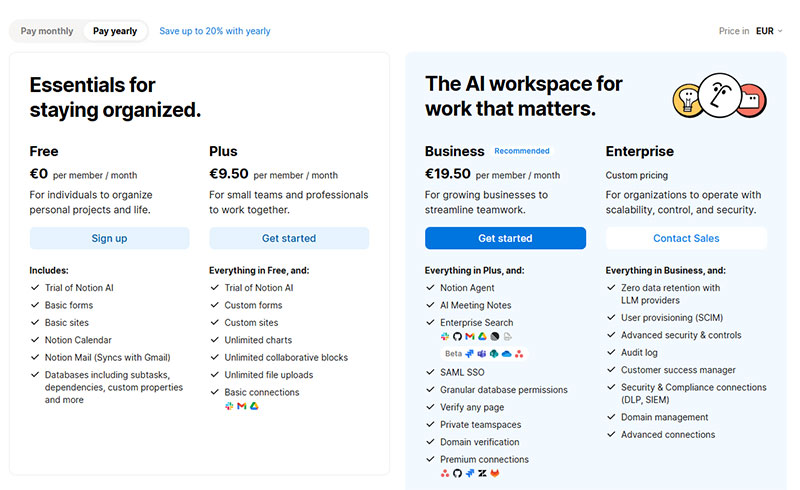Click Private teamspaces feature
800x490 pixels.
(x=481, y=425)
